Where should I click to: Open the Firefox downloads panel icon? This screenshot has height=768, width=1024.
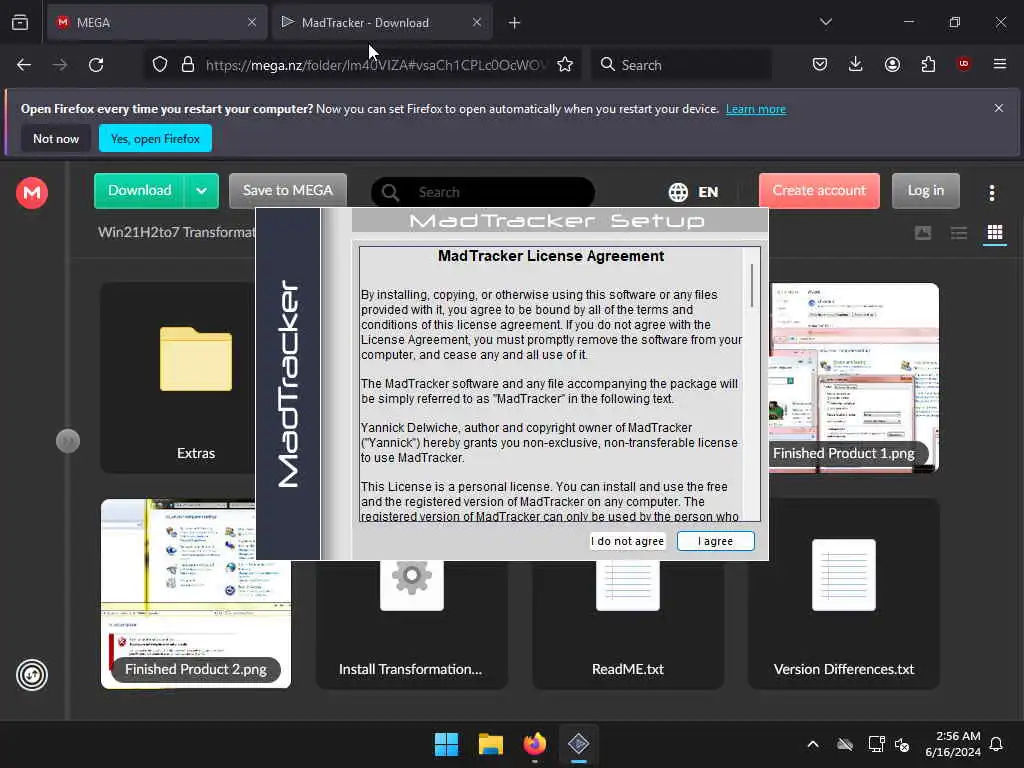pyautogui.click(x=856, y=65)
